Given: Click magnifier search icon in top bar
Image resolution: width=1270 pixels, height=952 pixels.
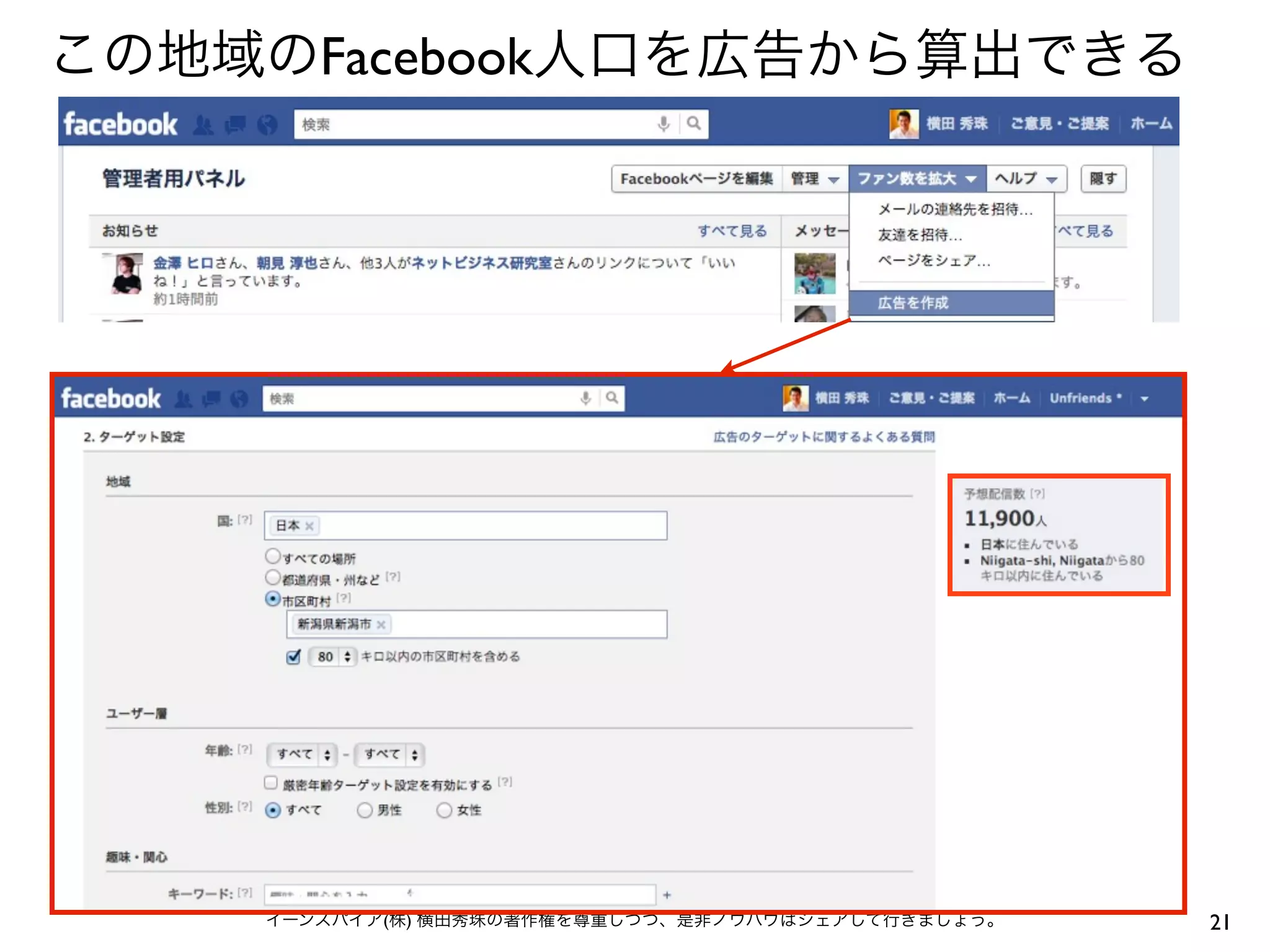Looking at the screenshot, I should tap(694, 124).
